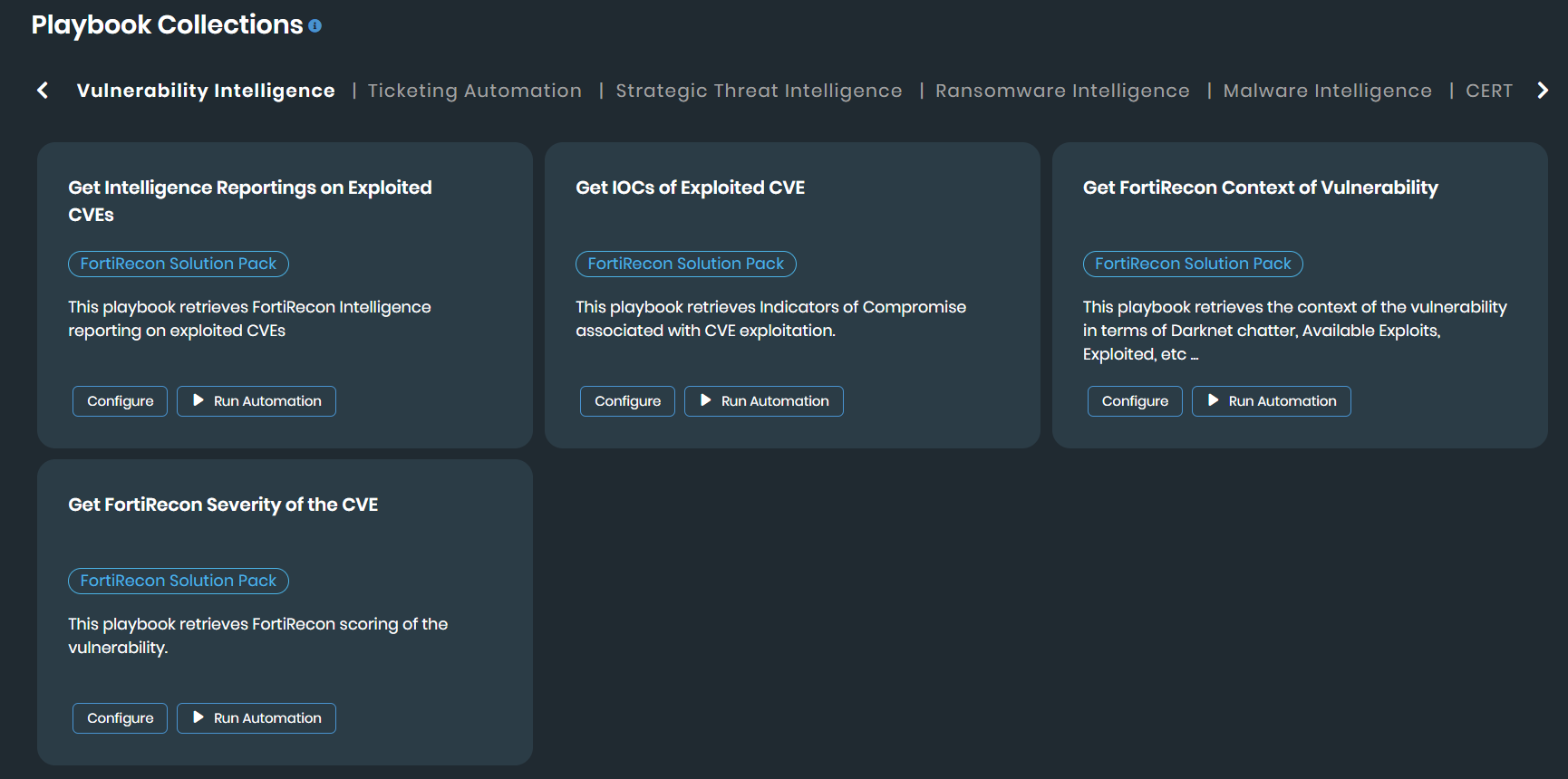Image resolution: width=1568 pixels, height=779 pixels.
Task: Click FortiRecon Solution Pack tag on Severity card
Action: [179, 581]
